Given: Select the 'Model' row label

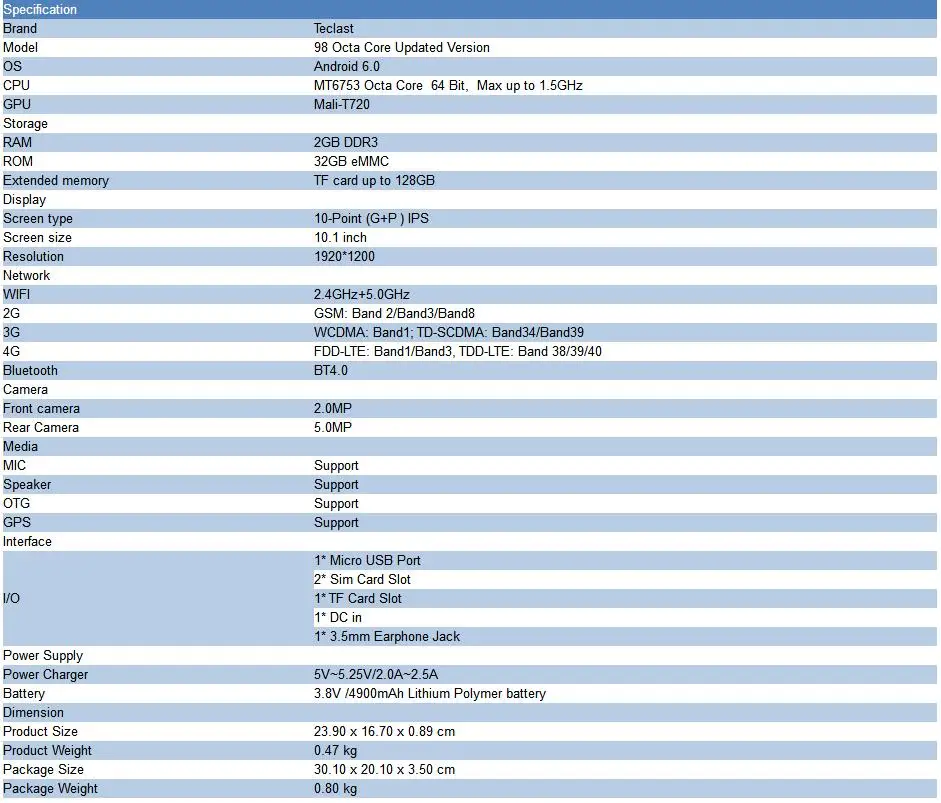Looking at the screenshot, I should pyautogui.click(x=20, y=47).
